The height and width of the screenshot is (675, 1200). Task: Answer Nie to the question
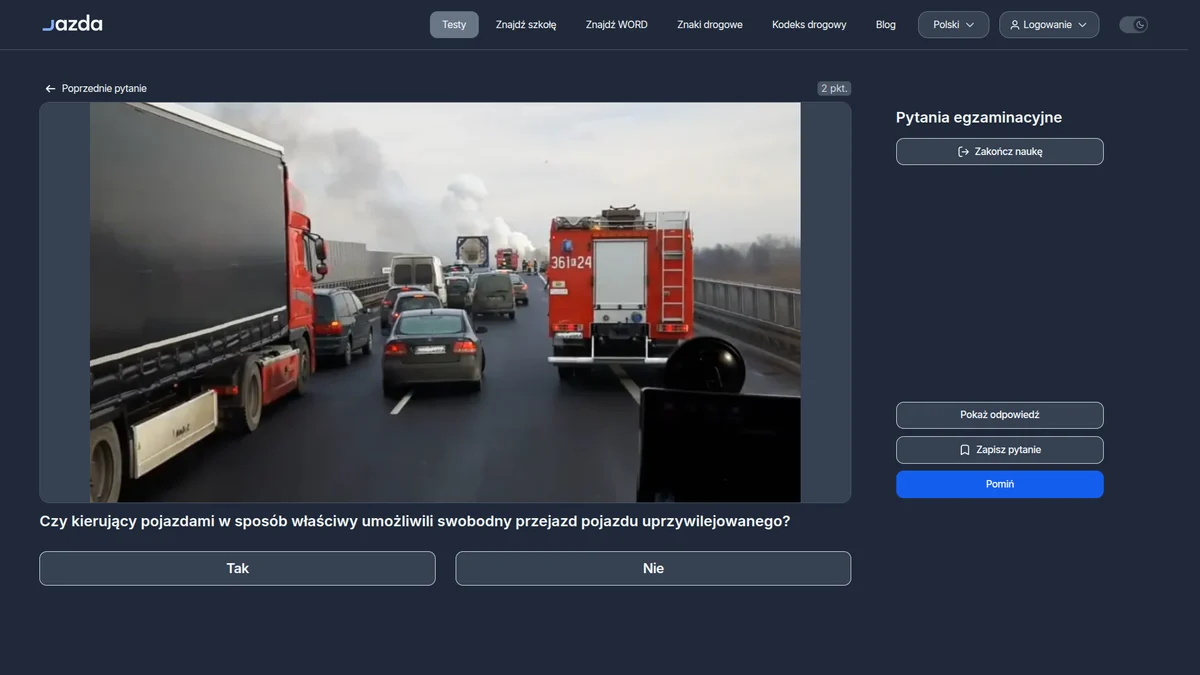pyautogui.click(x=653, y=568)
